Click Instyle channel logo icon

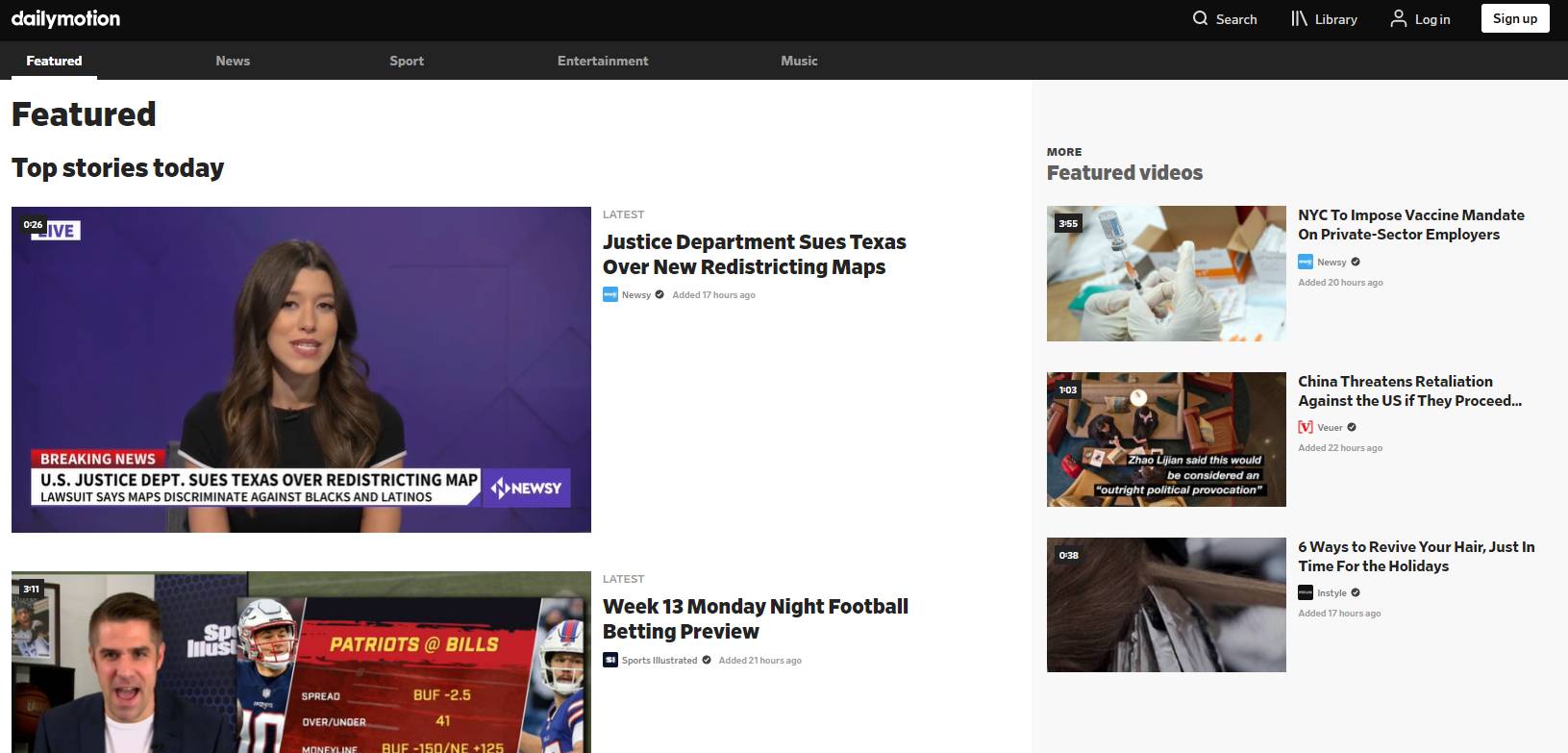click(1305, 592)
